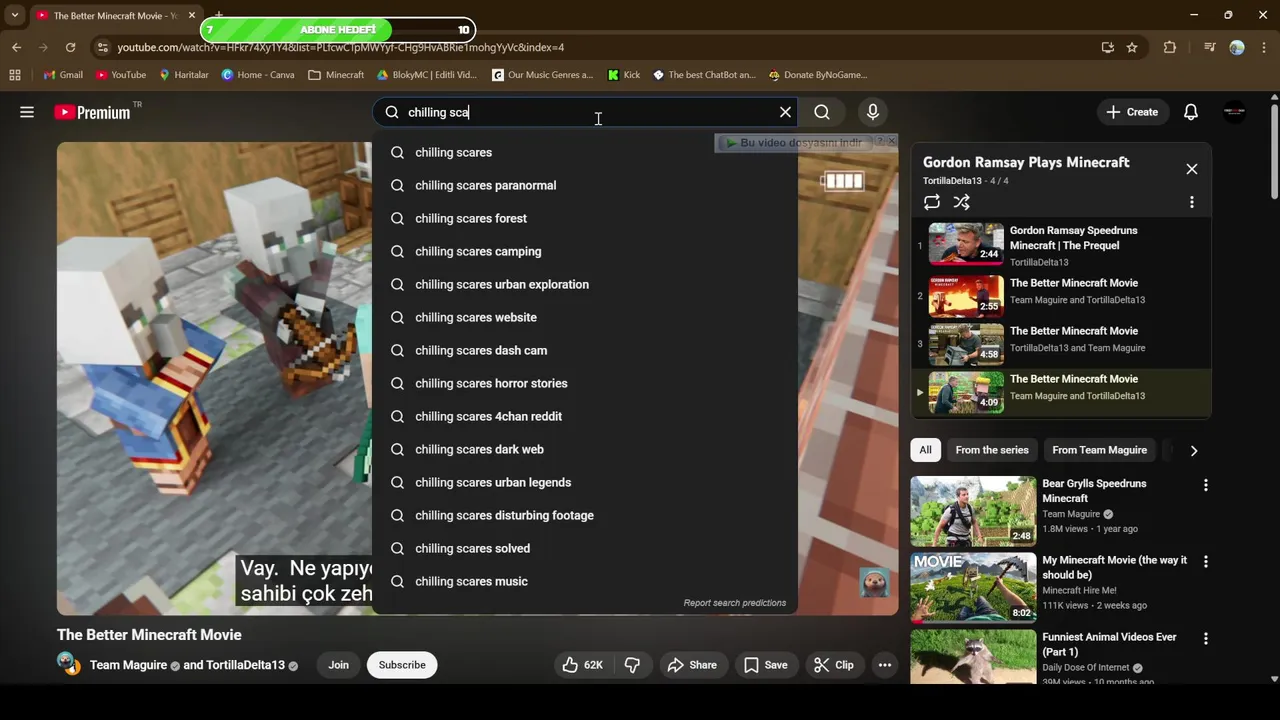The image size is (1280, 720).
Task: Like the video with 62K likes
Action: click(582, 665)
